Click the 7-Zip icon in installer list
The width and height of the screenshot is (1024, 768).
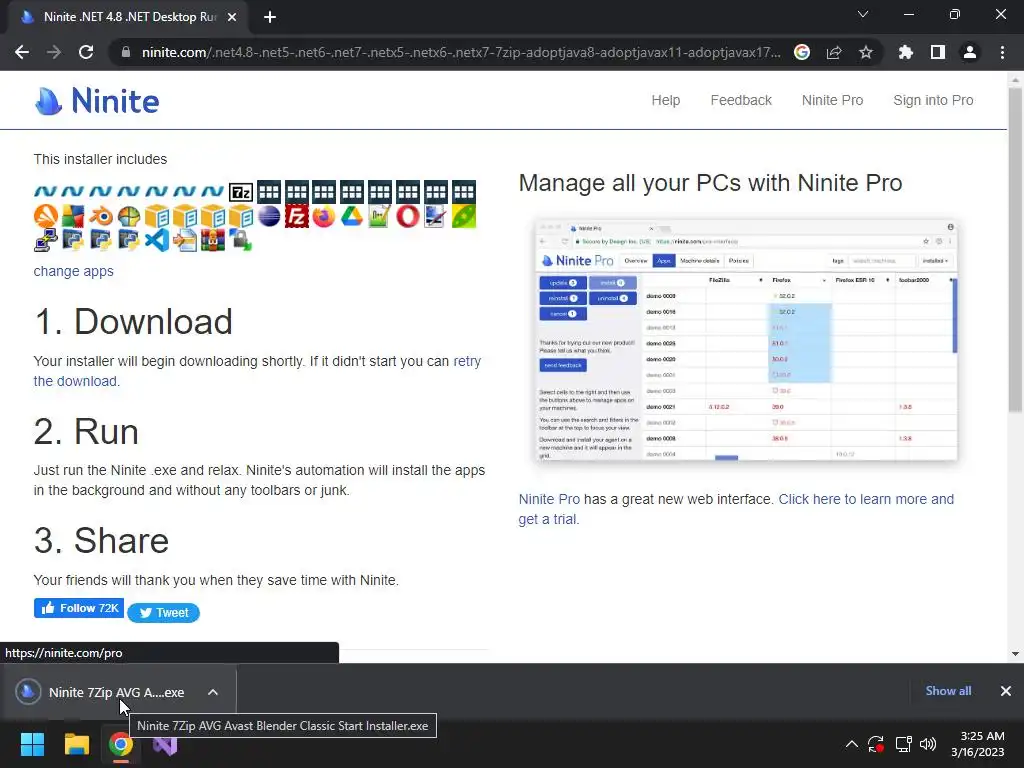[241, 192]
